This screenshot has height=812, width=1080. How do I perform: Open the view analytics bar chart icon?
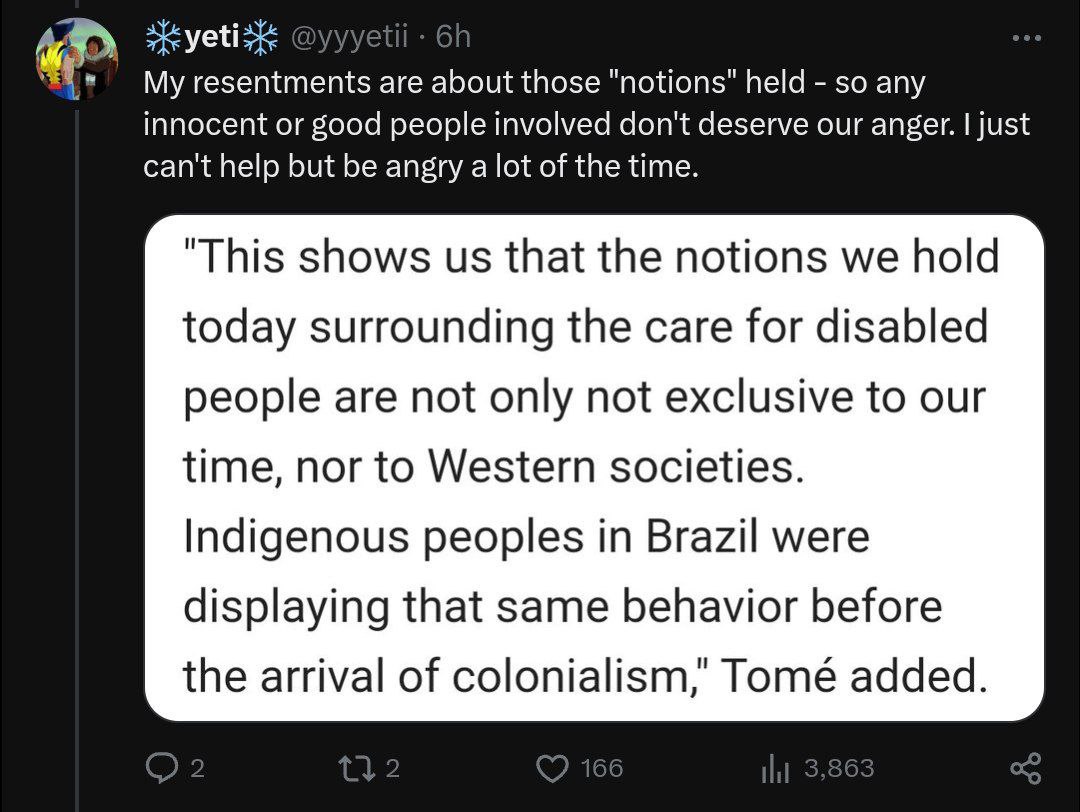click(776, 768)
